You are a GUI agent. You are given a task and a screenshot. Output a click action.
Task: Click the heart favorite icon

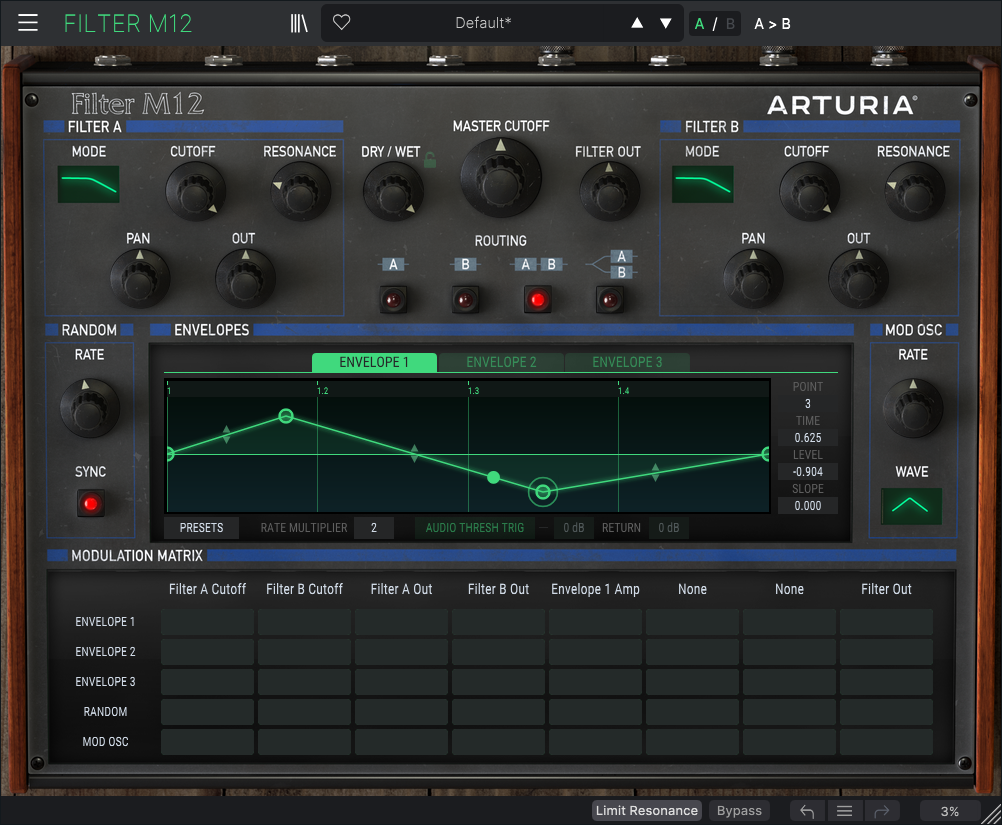pyautogui.click(x=342, y=23)
